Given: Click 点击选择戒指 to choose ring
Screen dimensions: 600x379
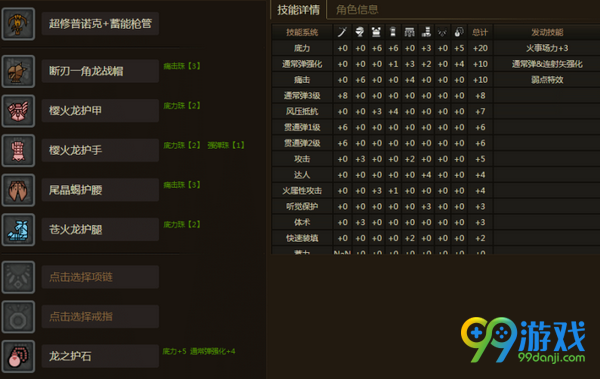Looking at the screenshot, I should (100, 317).
